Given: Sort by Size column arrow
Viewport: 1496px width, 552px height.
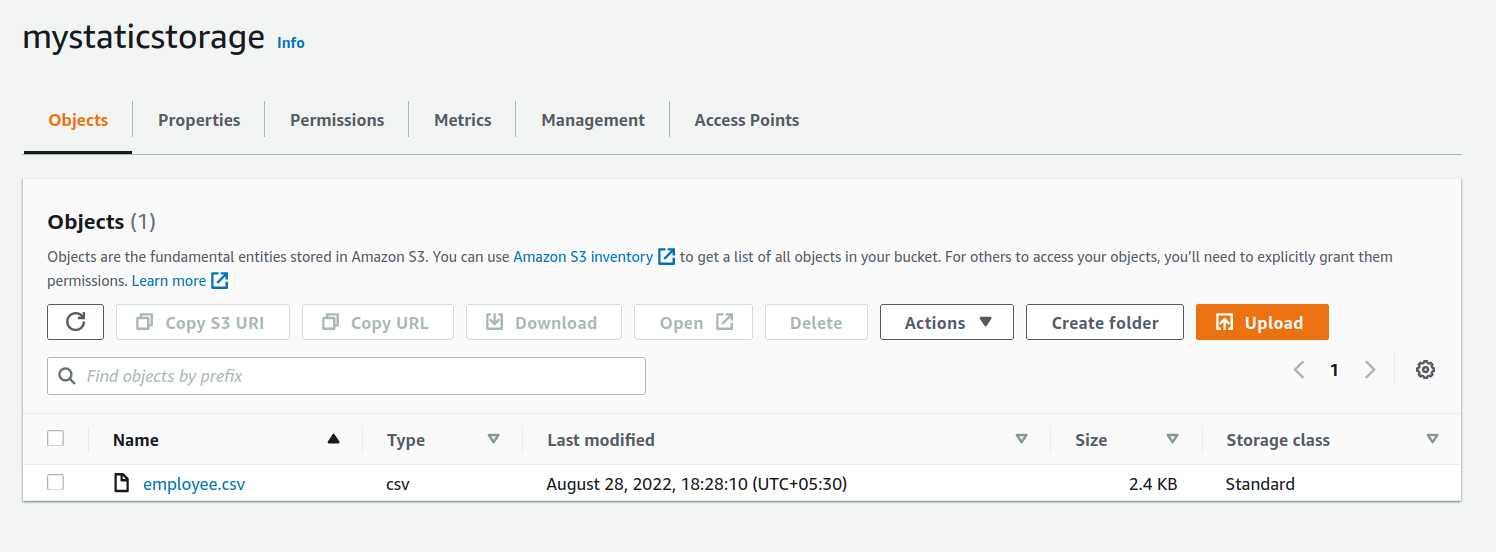Looking at the screenshot, I should (x=1172, y=440).
